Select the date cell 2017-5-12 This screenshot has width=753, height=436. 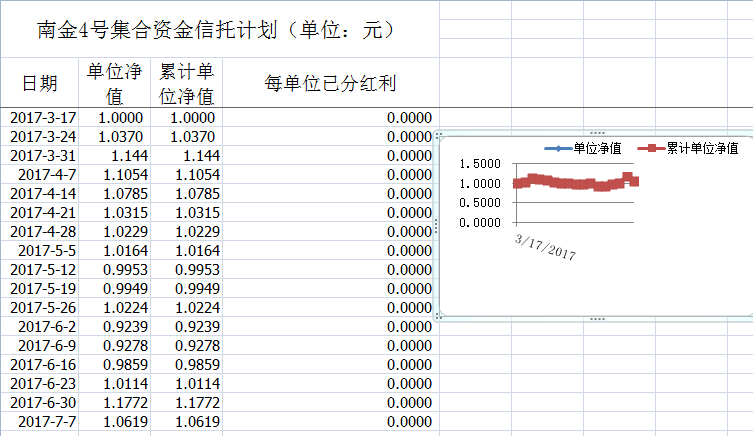43,269
